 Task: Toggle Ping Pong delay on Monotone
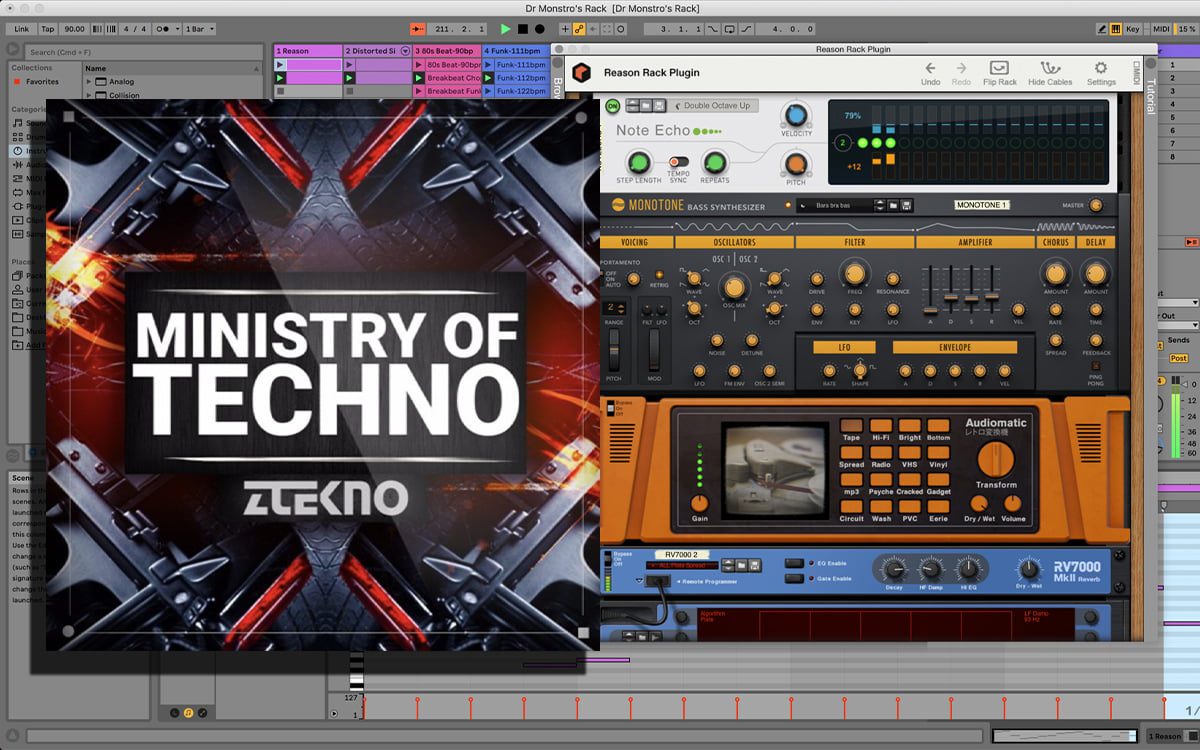[1095, 365]
